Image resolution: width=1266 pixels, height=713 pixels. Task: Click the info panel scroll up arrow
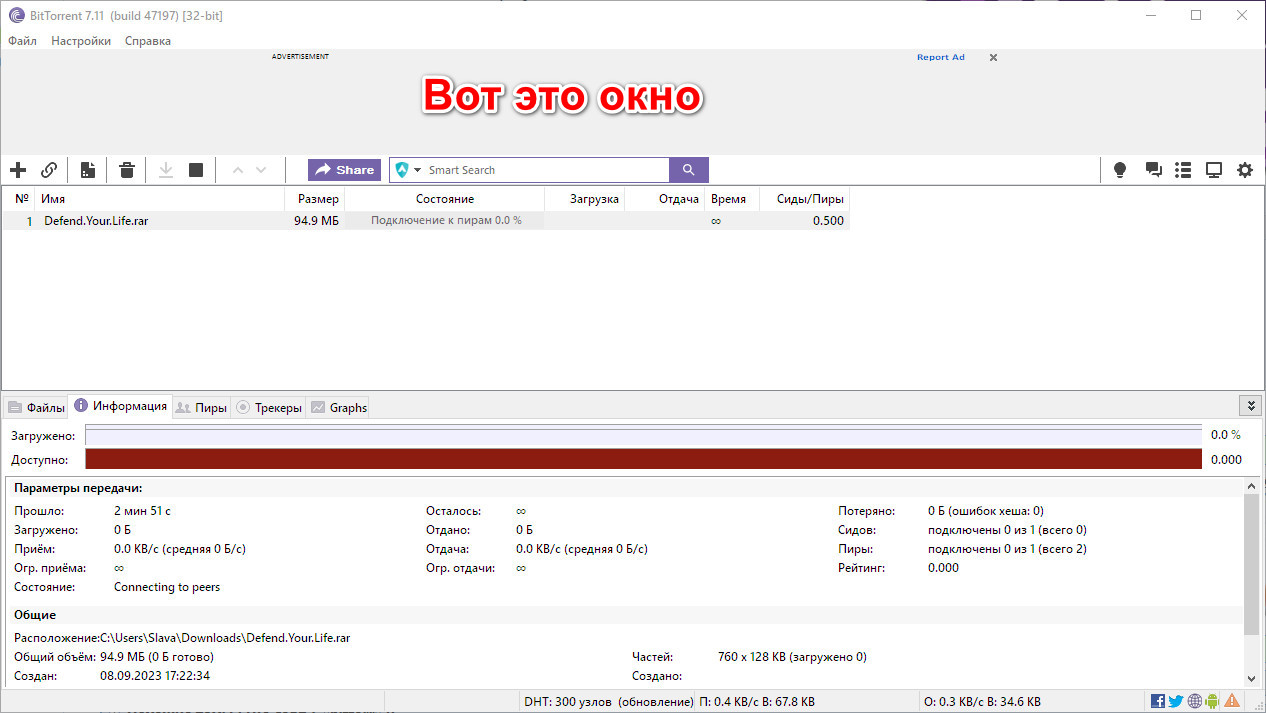[1251, 485]
